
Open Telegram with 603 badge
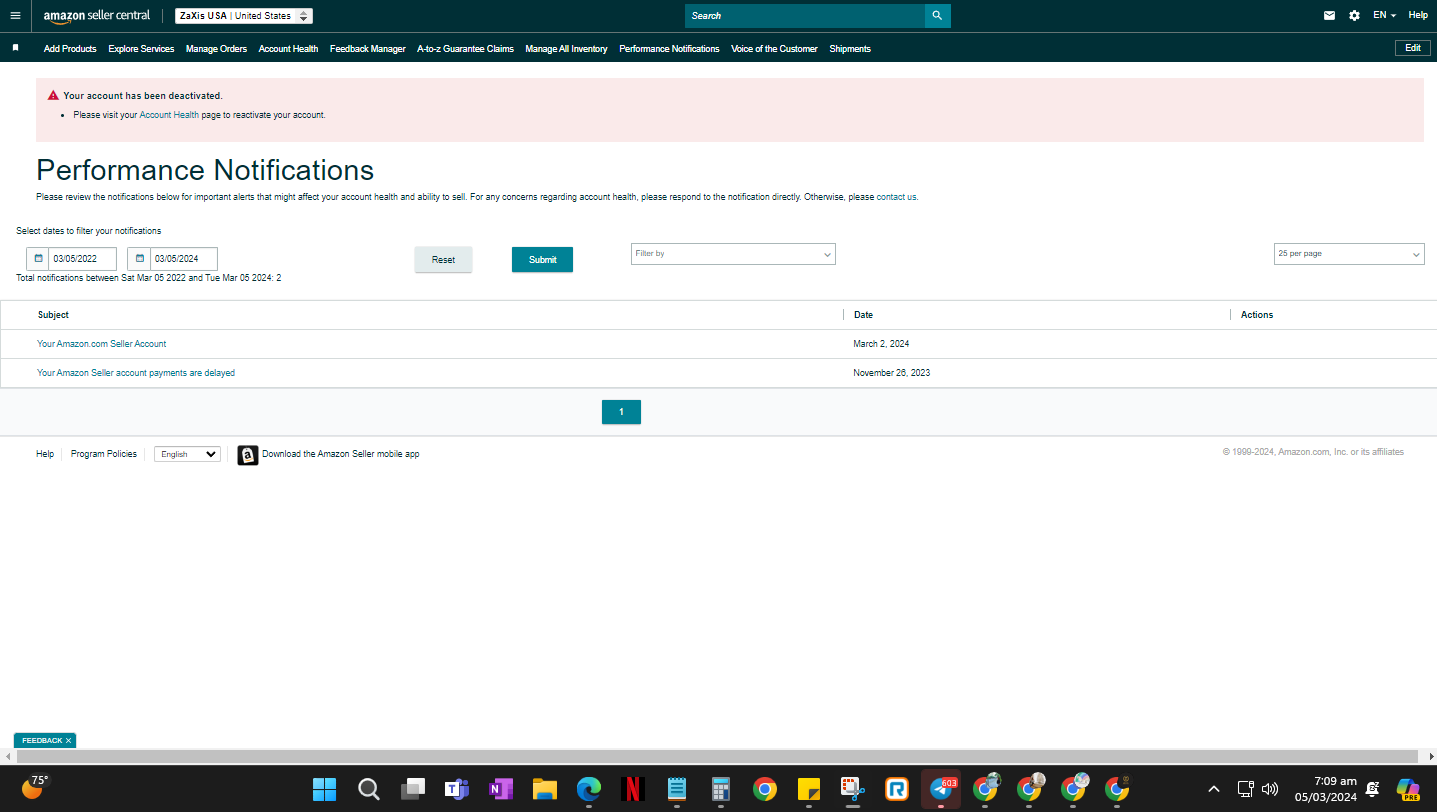tap(941, 789)
